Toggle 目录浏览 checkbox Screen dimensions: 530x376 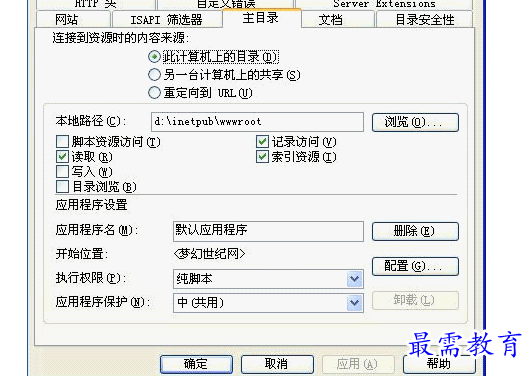pyautogui.click(x=62, y=186)
